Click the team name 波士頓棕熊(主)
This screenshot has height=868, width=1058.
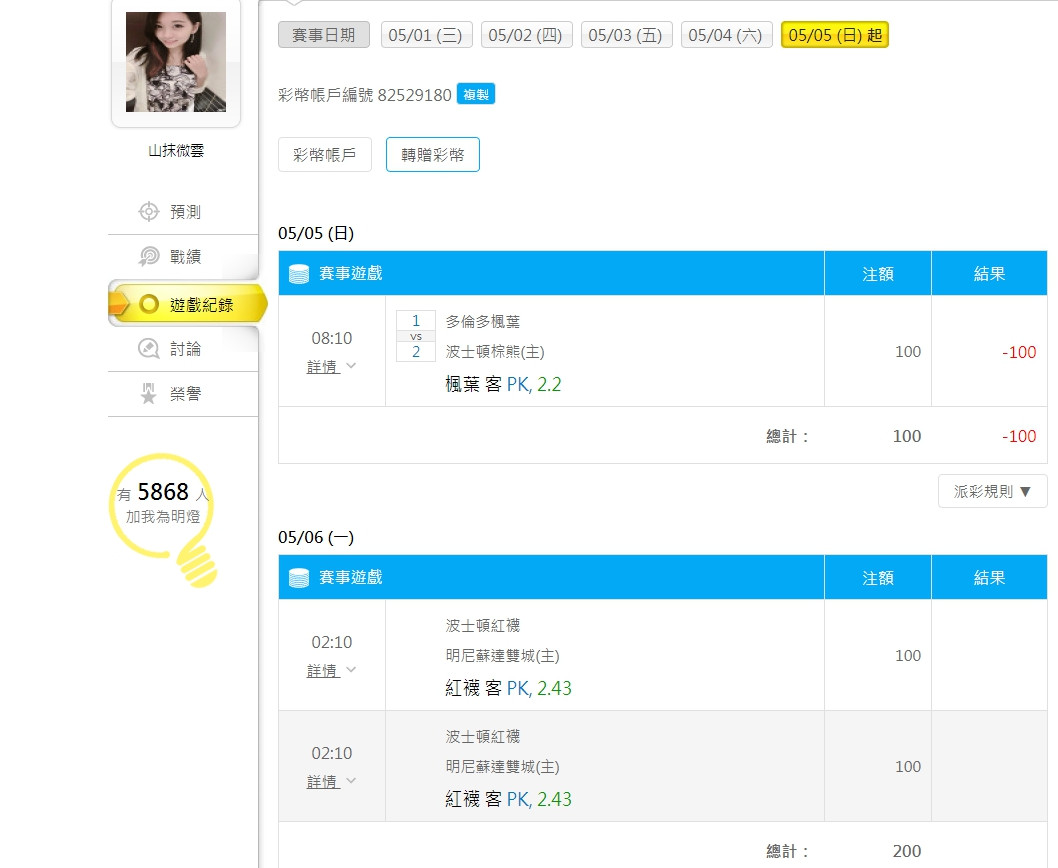495,352
